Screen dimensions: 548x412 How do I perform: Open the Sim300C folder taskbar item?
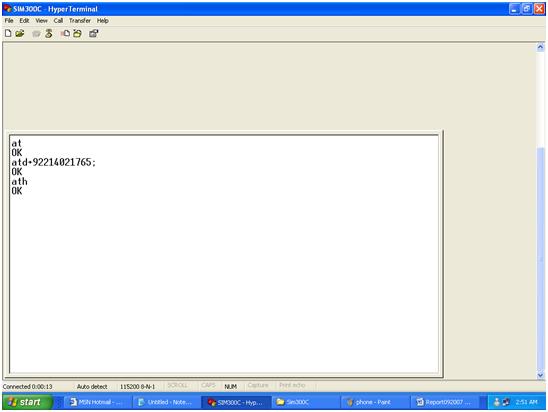point(305,402)
